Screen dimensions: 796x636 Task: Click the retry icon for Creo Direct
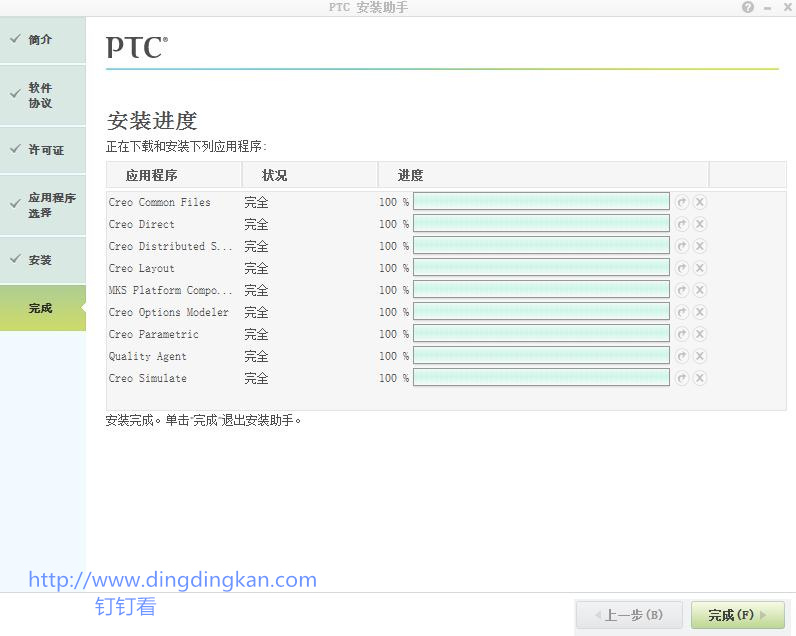coord(682,224)
